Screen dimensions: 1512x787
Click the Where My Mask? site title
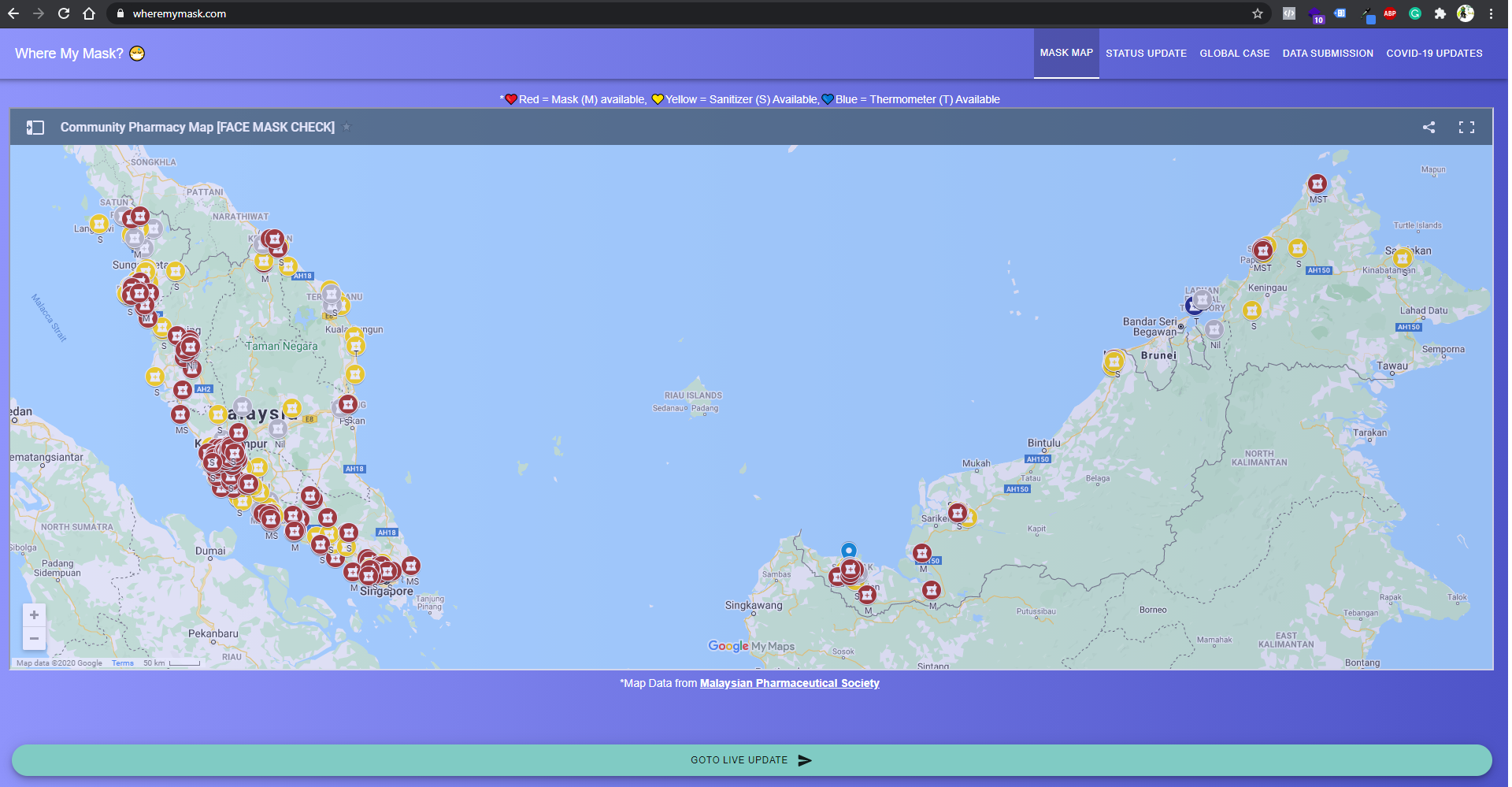[69, 54]
